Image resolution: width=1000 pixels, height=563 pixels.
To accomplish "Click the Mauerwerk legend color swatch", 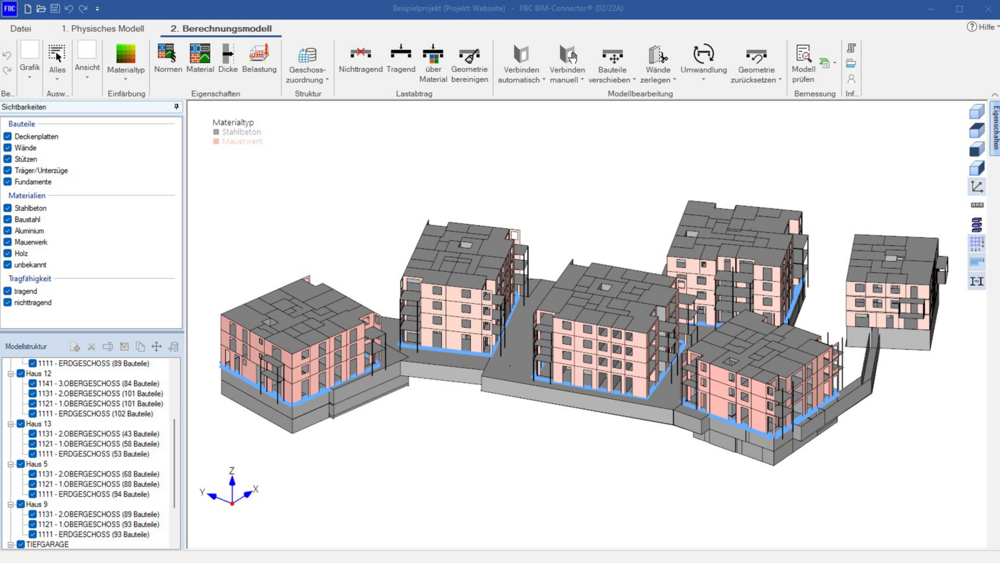I will 216,142.
